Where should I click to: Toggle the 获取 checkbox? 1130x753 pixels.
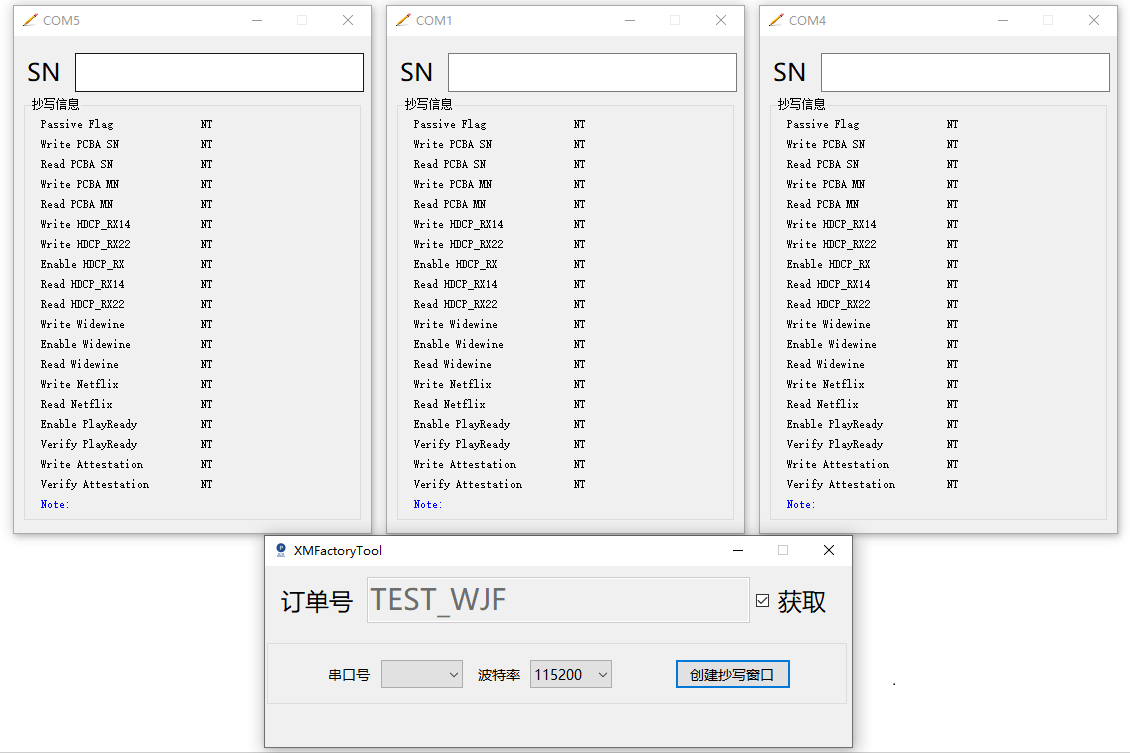click(763, 601)
